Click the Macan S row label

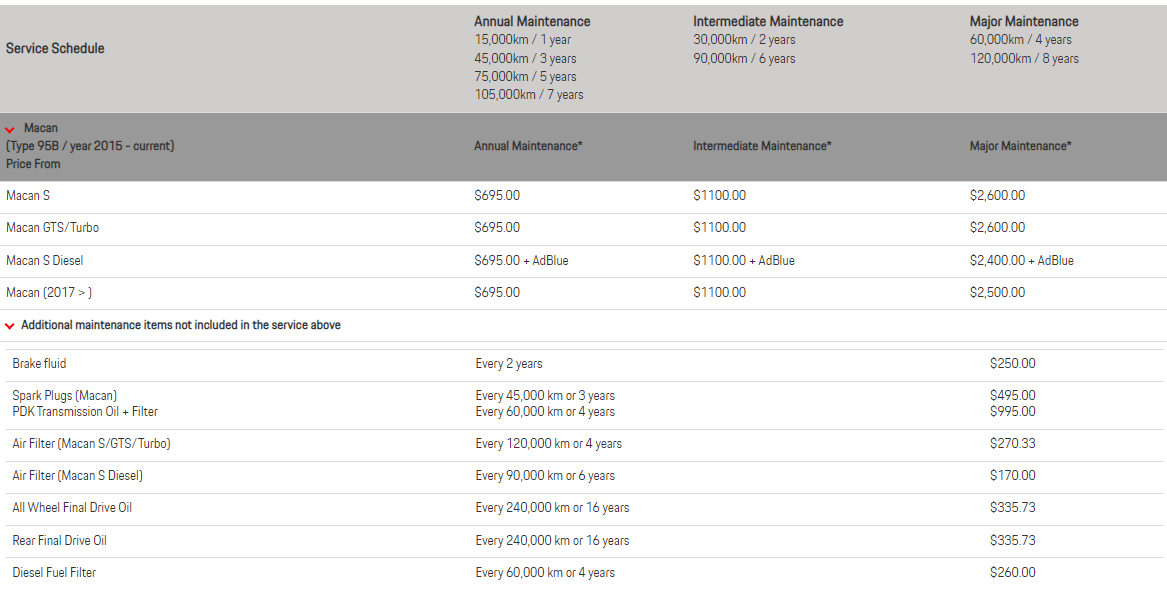click(x=28, y=196)
